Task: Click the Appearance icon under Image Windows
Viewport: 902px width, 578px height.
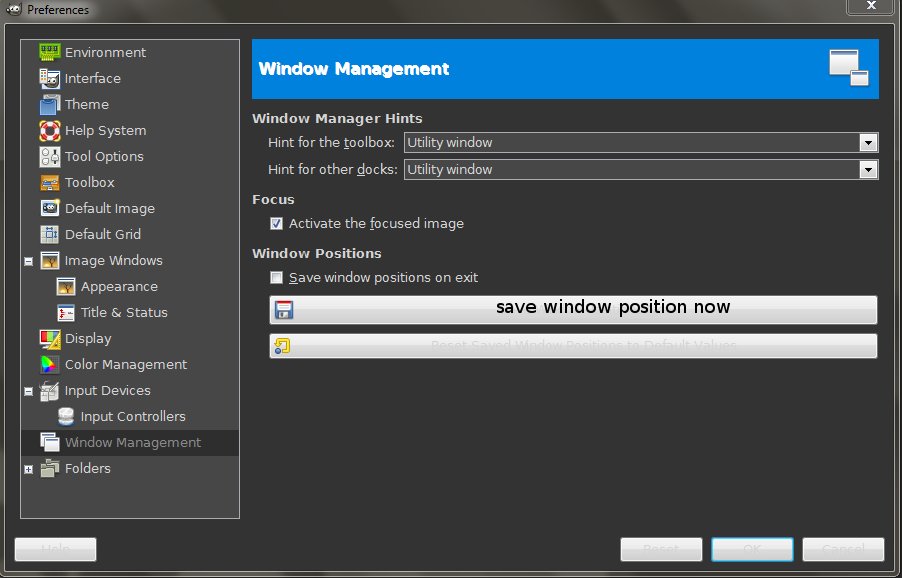Action: point(65,286)
